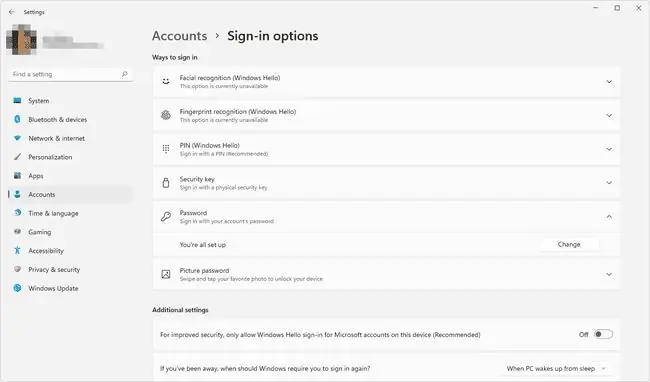Open Time & language label
650x382 pixels.
tap(53, 213)
